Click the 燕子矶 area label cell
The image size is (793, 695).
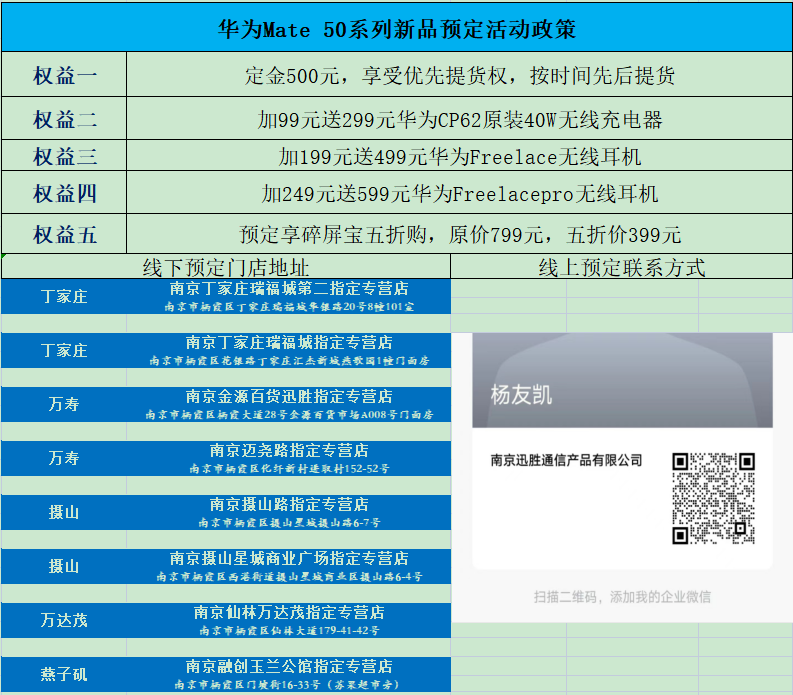[64, 674]
